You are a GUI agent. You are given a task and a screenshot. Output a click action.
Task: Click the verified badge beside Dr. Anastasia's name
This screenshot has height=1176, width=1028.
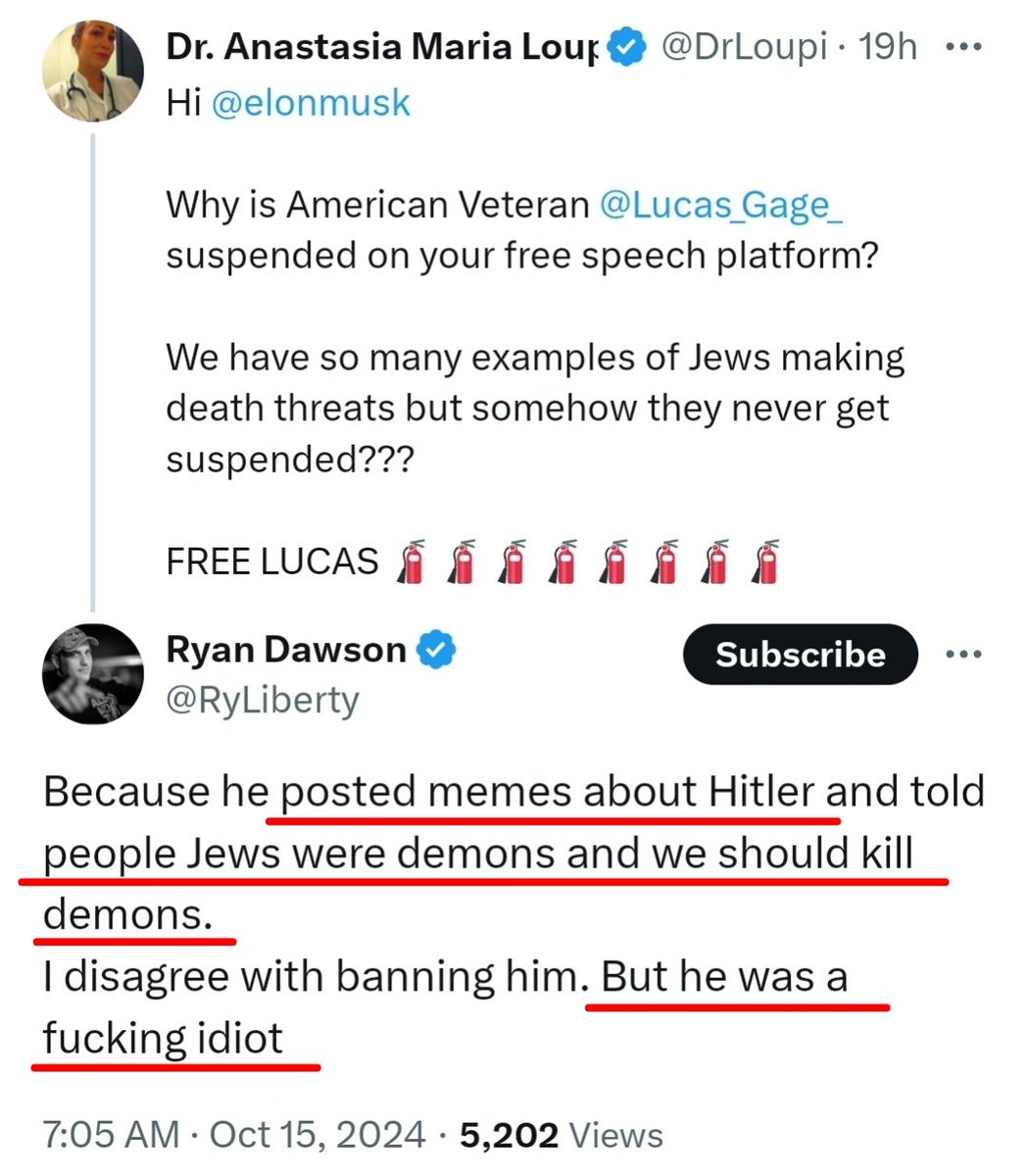click(x=627, y=47)
